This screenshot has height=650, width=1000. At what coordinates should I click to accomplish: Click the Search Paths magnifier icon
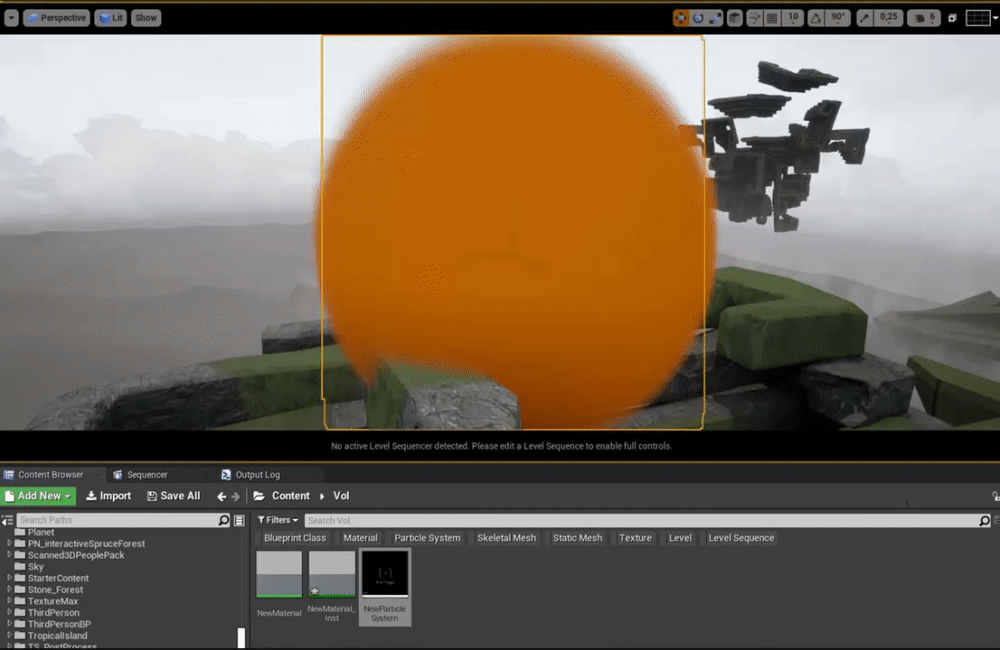click(224, 520)
